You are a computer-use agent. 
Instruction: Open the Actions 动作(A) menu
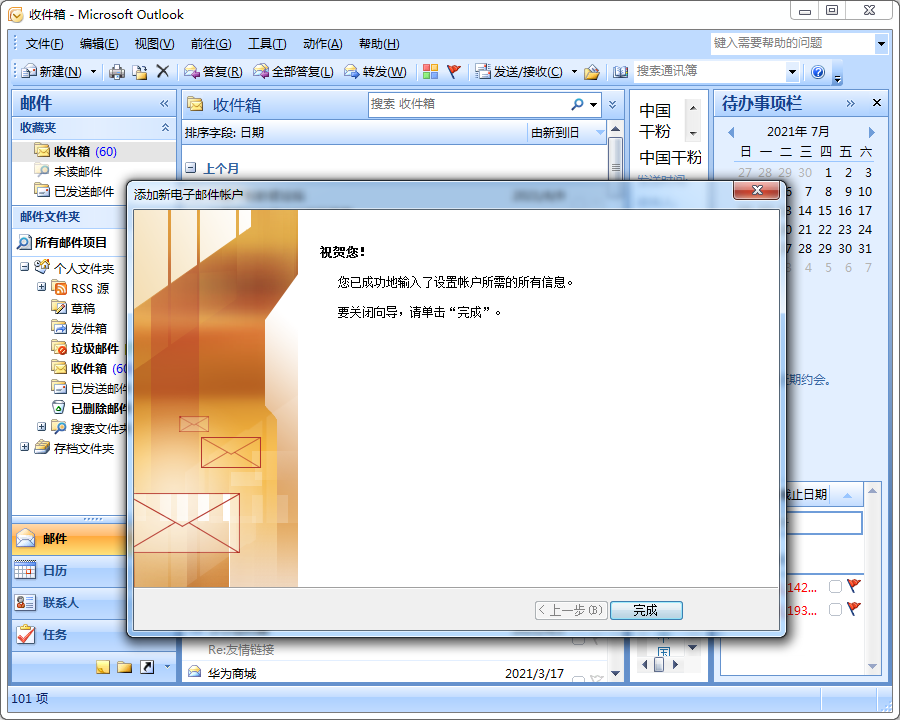click(323, 44)
